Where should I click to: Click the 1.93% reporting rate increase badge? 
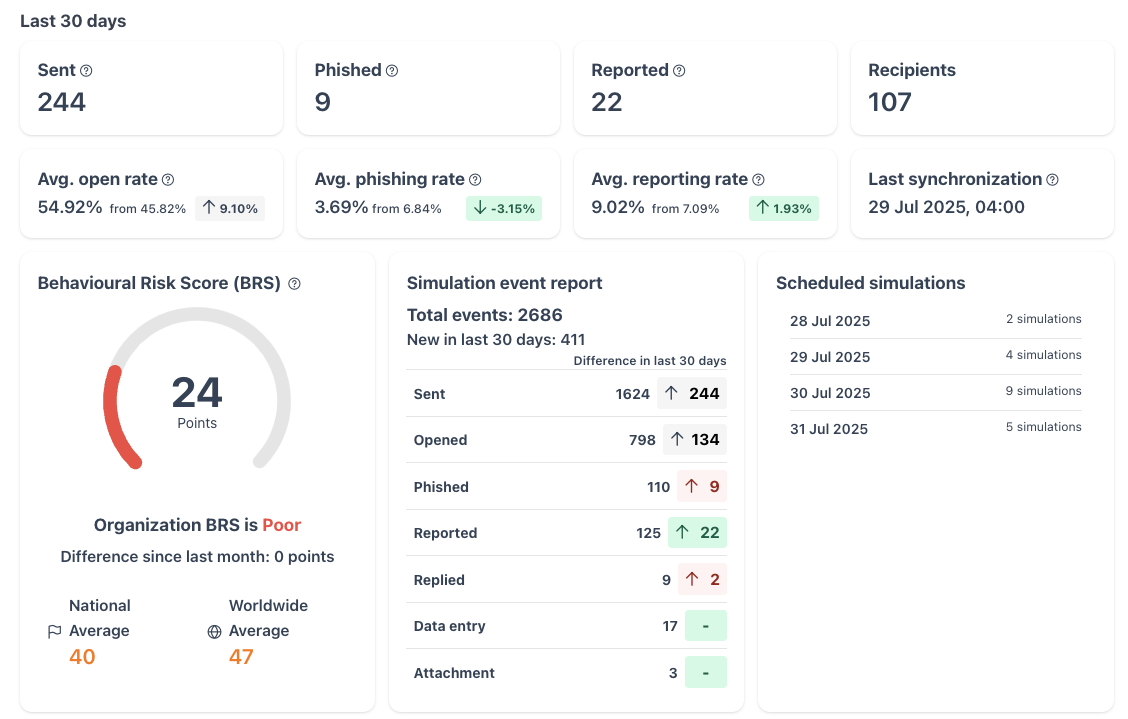(783, 209)
